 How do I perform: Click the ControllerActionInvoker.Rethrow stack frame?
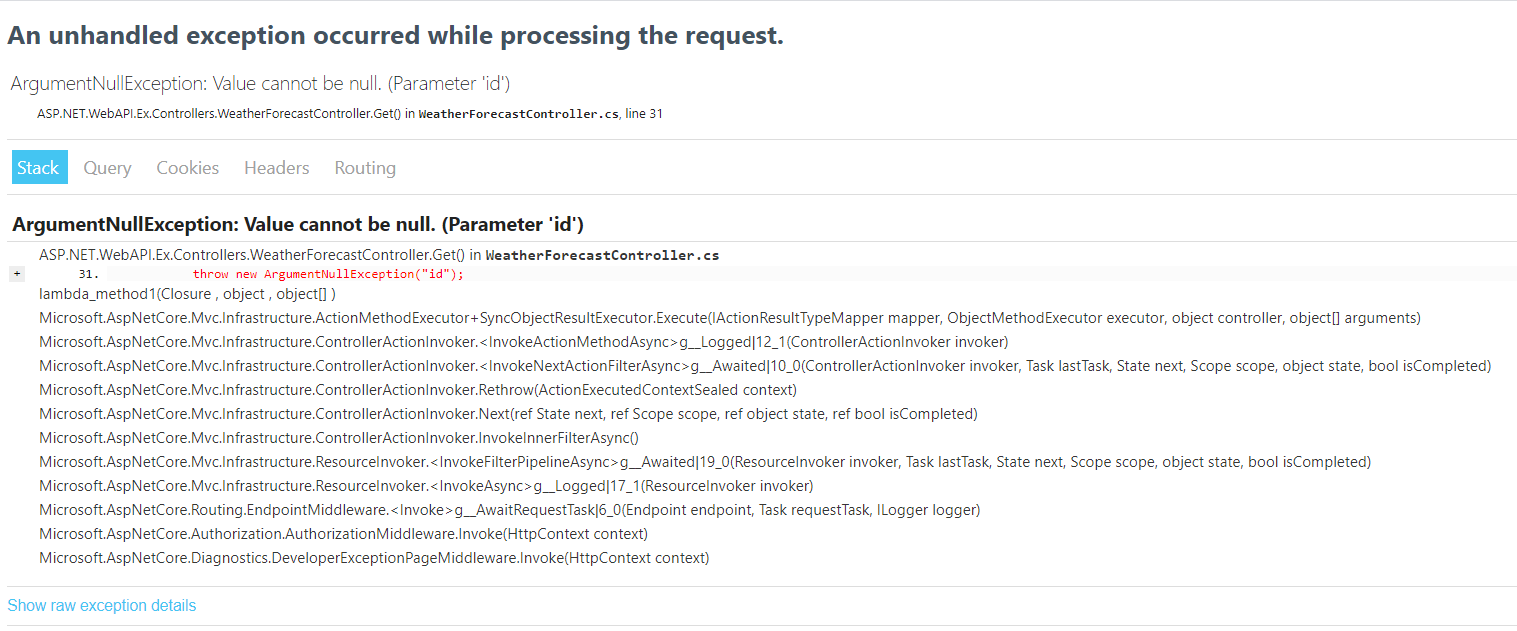coord(418,390)
